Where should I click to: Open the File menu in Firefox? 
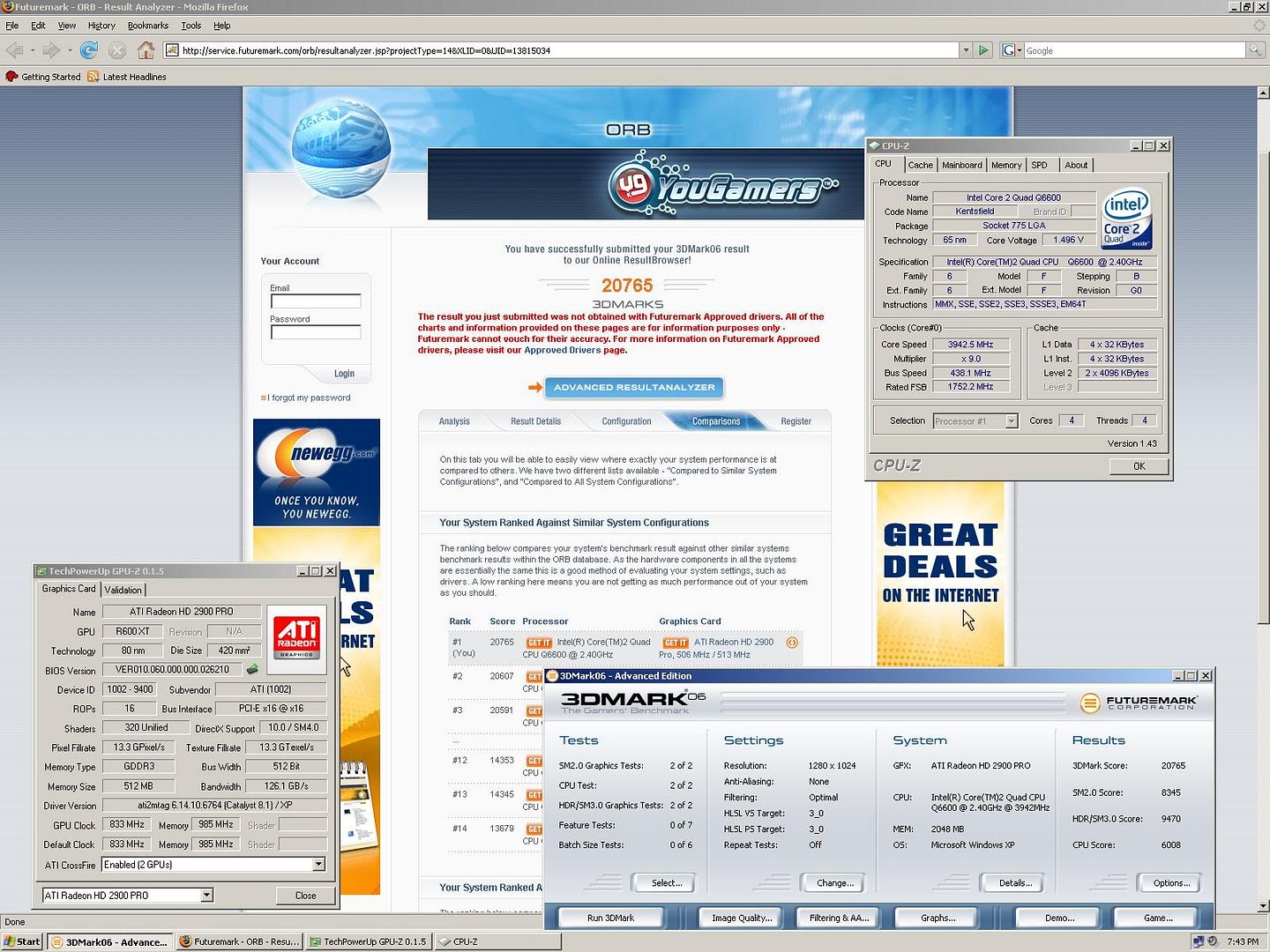click(12, 26)
